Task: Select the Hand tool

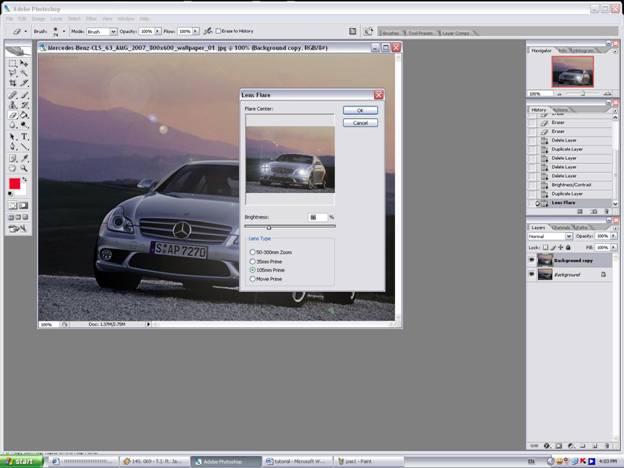Action: (13, 167)
